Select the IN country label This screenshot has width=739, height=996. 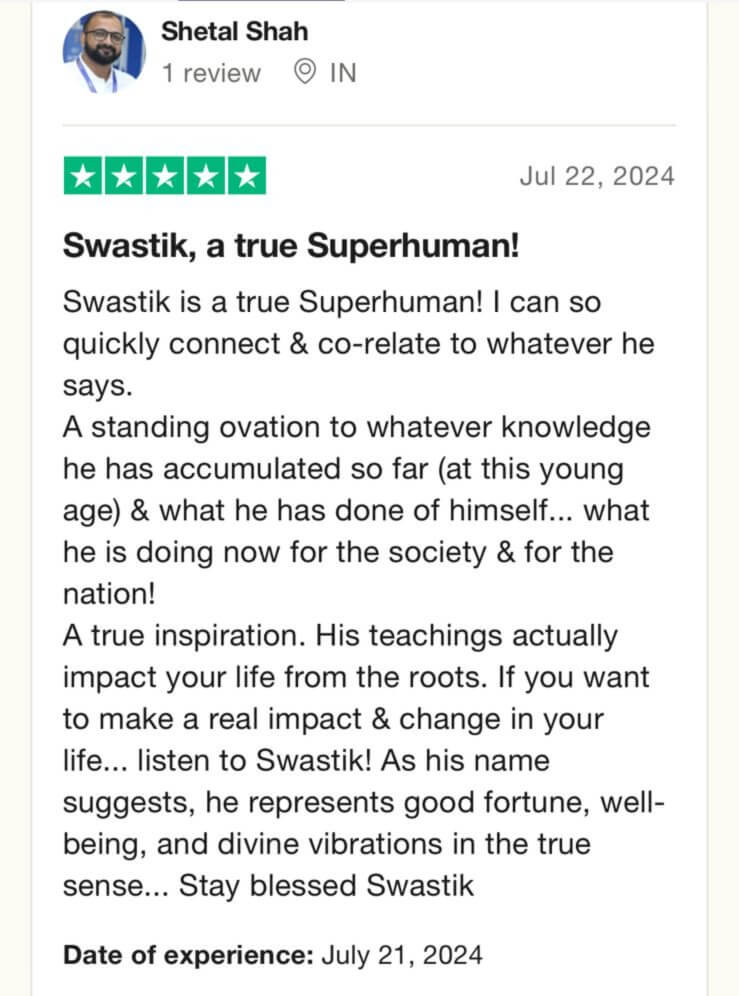point(343,73)
